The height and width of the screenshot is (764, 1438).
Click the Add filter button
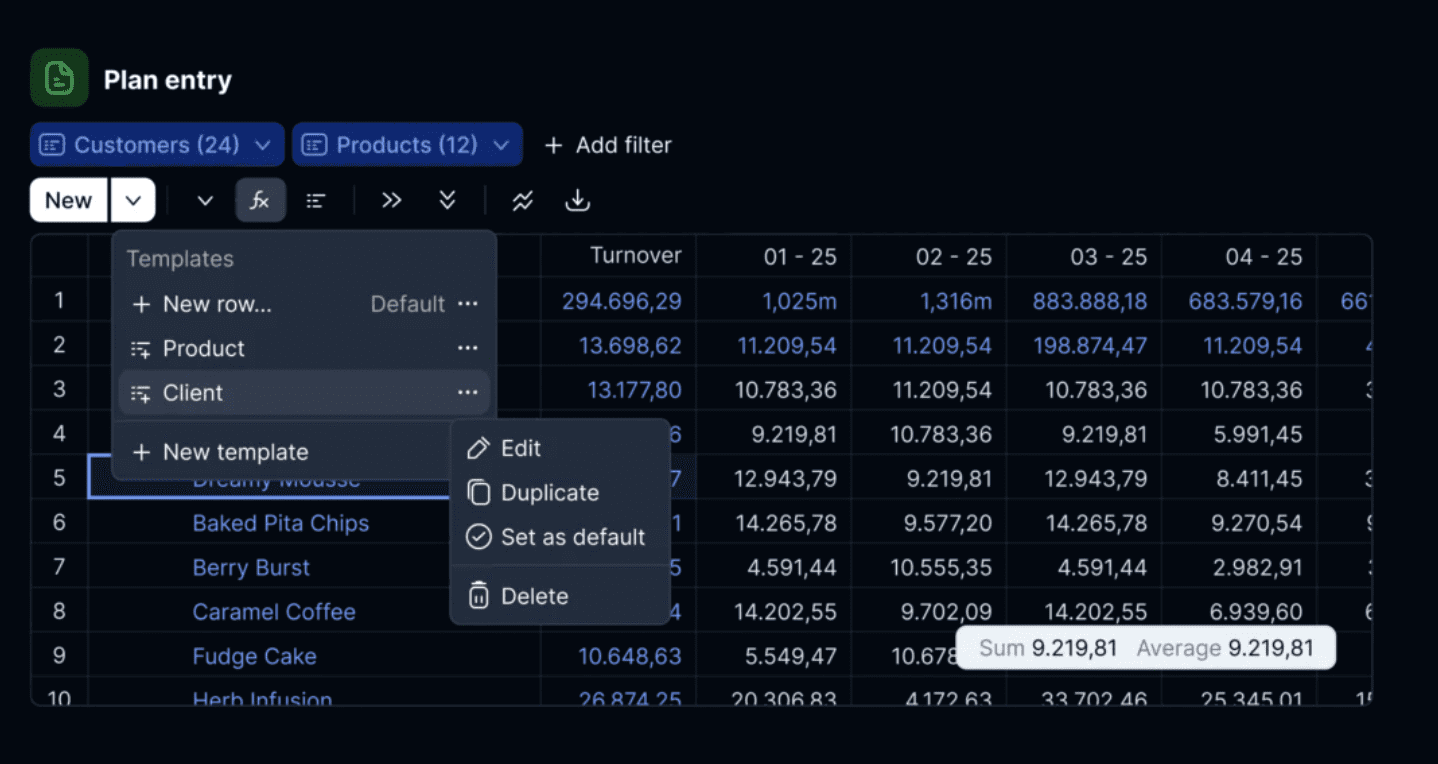tap(608, 145)
